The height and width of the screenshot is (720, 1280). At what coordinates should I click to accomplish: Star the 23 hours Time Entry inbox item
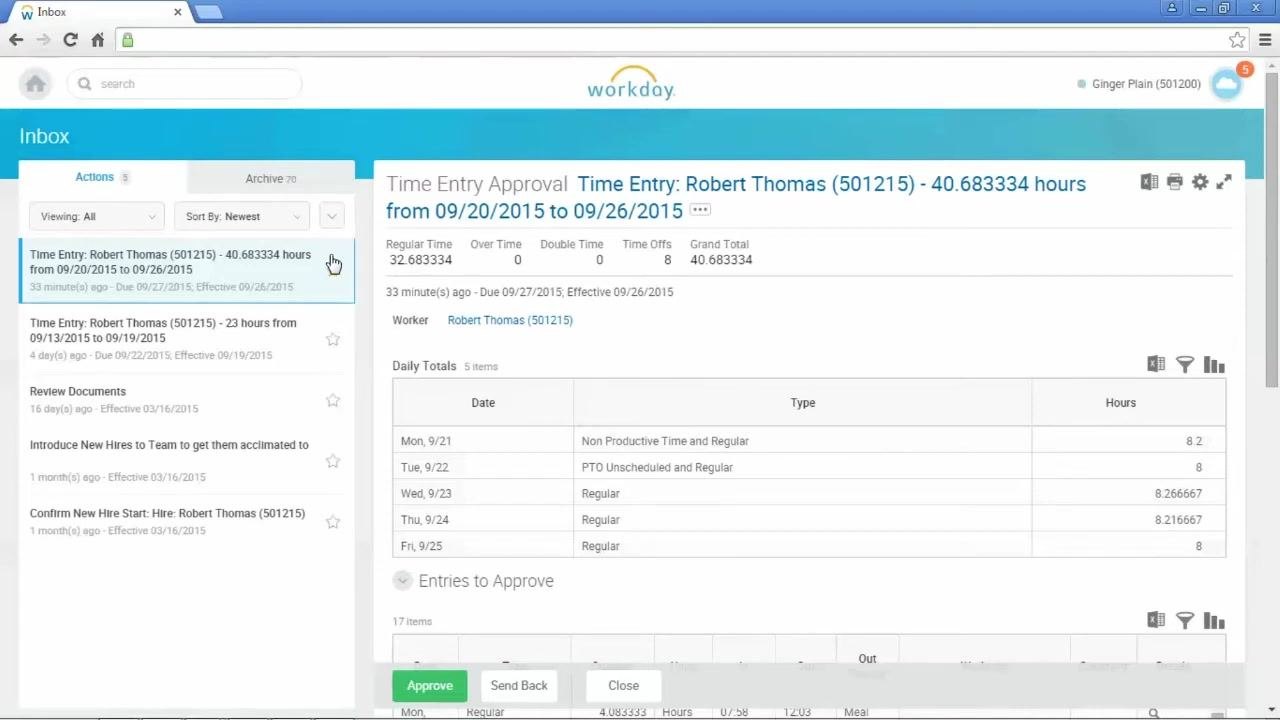(x=333, y=339)
